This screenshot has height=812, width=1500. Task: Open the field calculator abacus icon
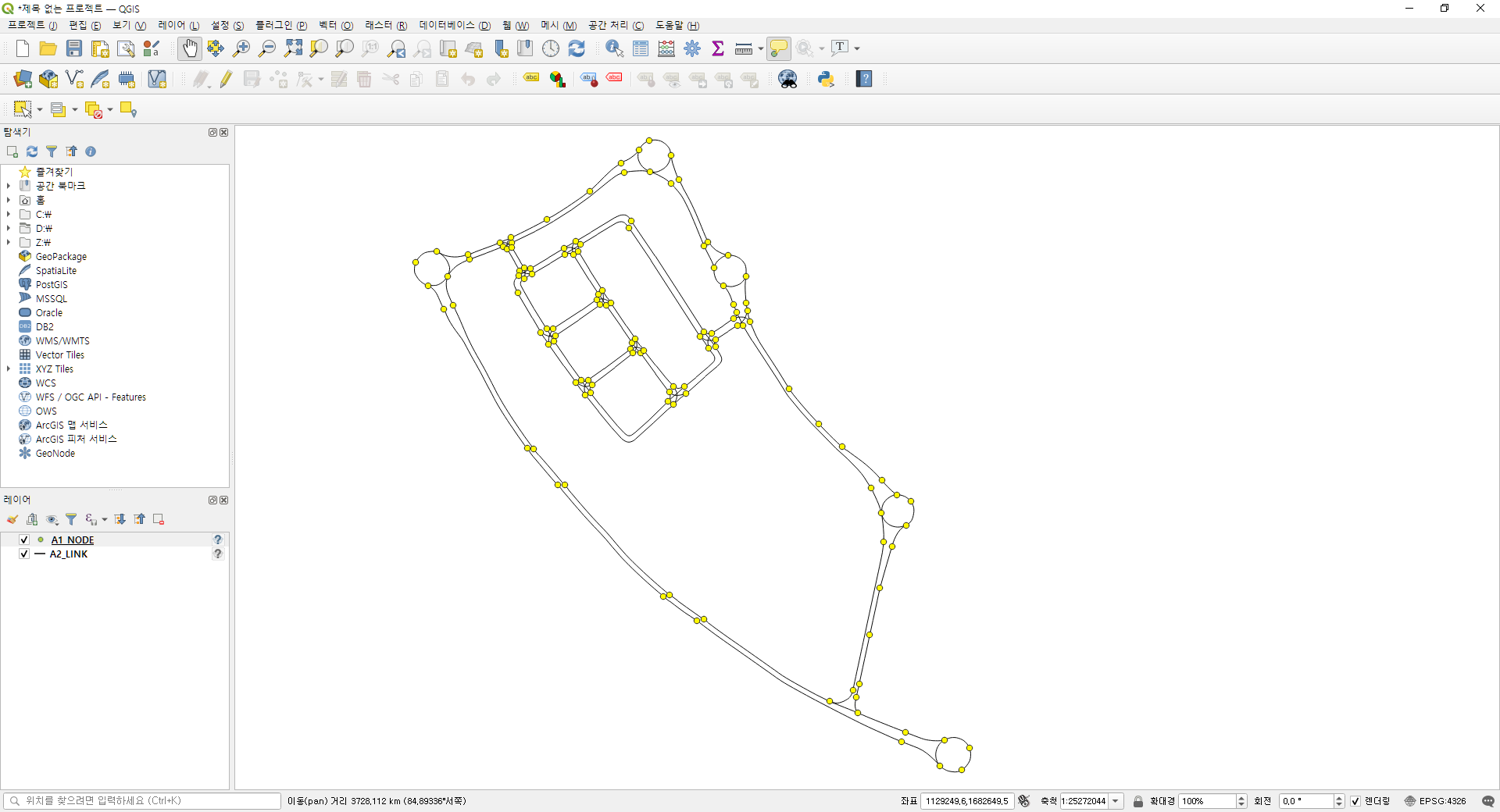coord(666,48)
